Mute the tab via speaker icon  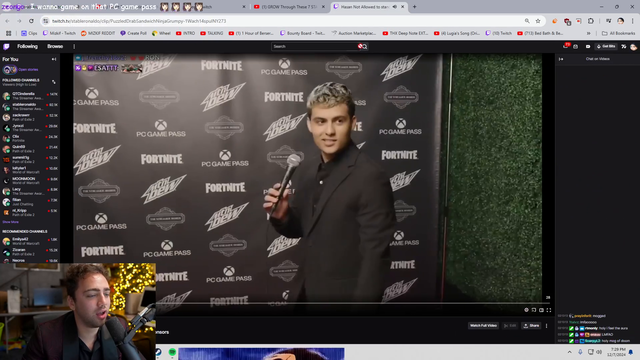coord(395,7)
